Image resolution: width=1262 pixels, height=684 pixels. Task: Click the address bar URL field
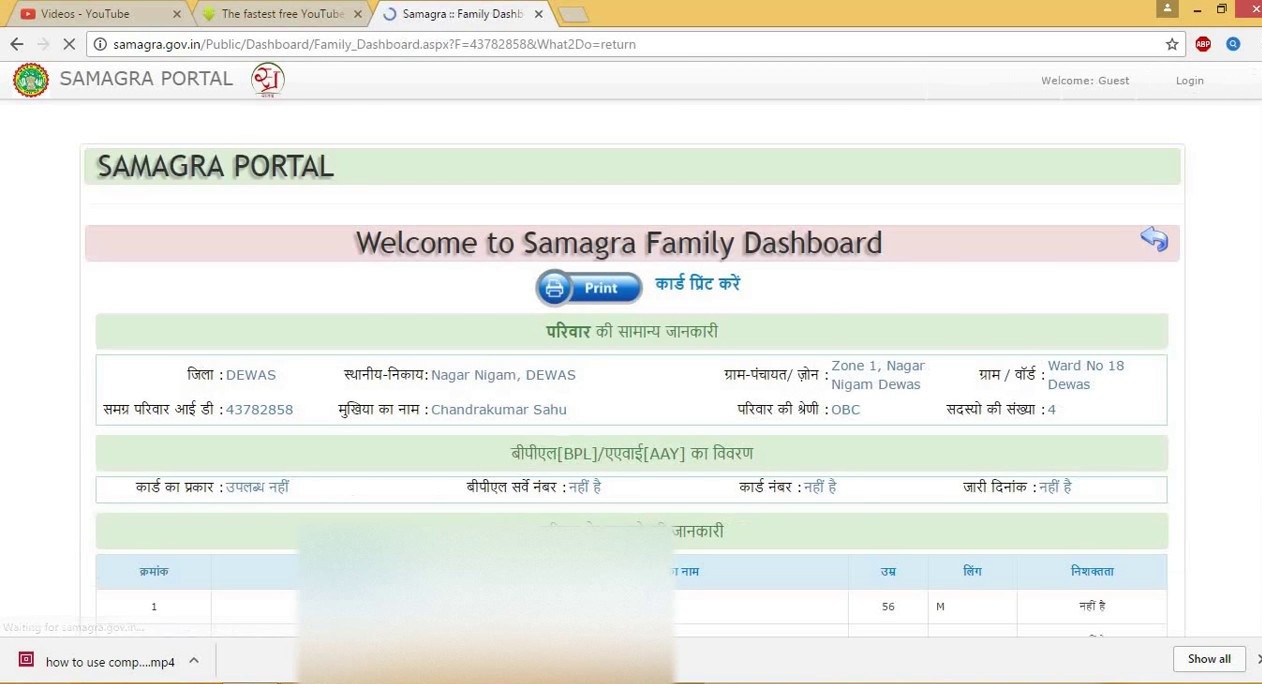point(600,44)
